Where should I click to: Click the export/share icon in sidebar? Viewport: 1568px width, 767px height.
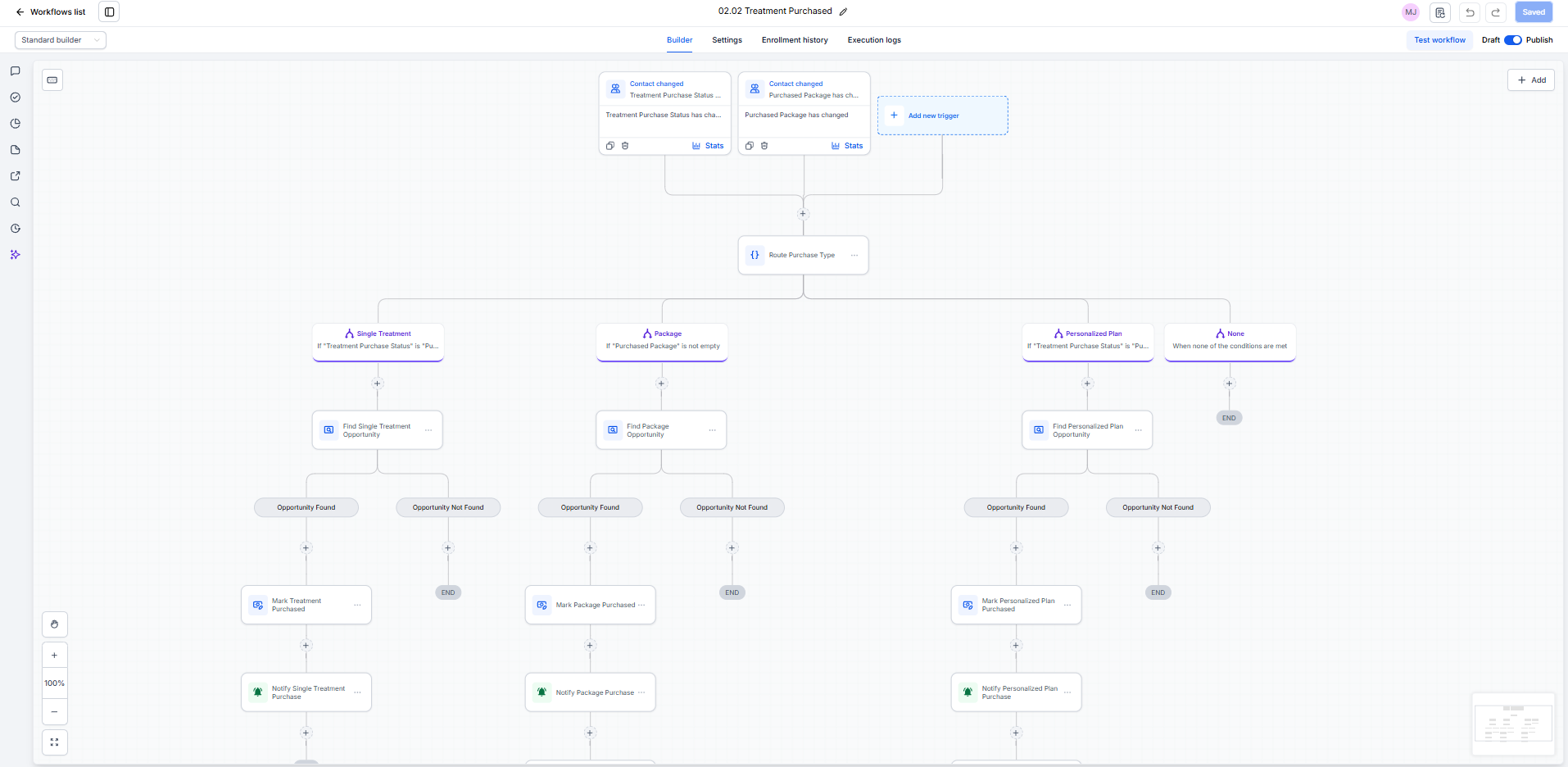tap(15, 176)
